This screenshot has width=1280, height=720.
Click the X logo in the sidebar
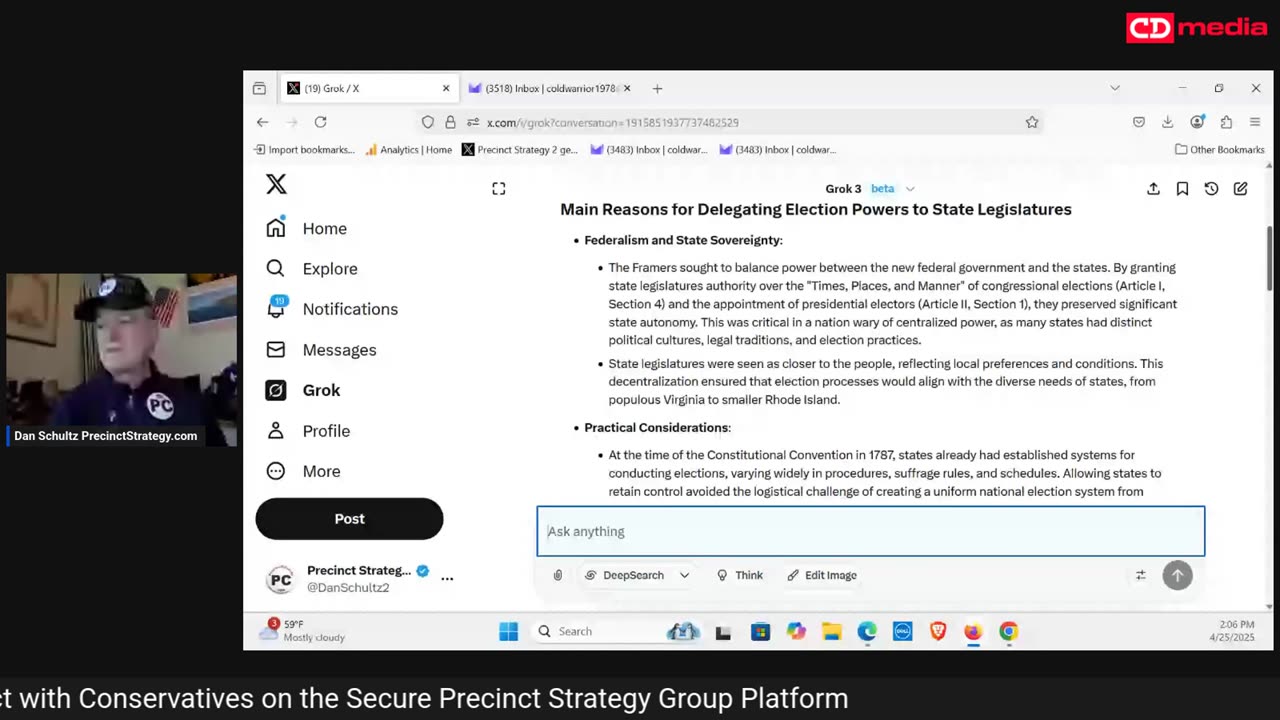(276, 184)
